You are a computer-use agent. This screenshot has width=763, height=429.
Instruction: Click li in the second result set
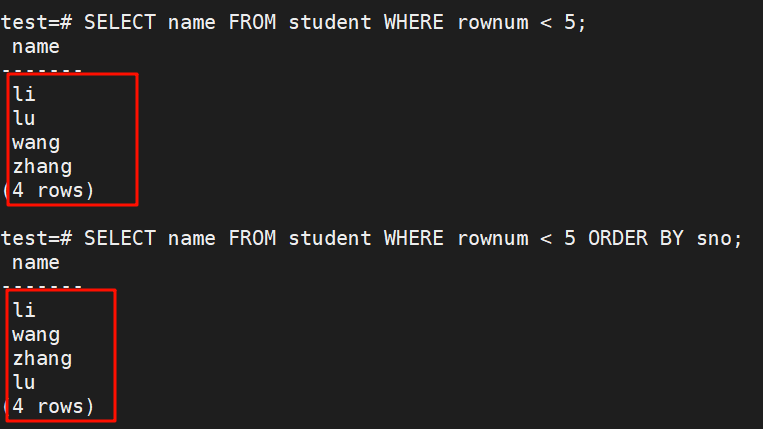tap(24, 310)
